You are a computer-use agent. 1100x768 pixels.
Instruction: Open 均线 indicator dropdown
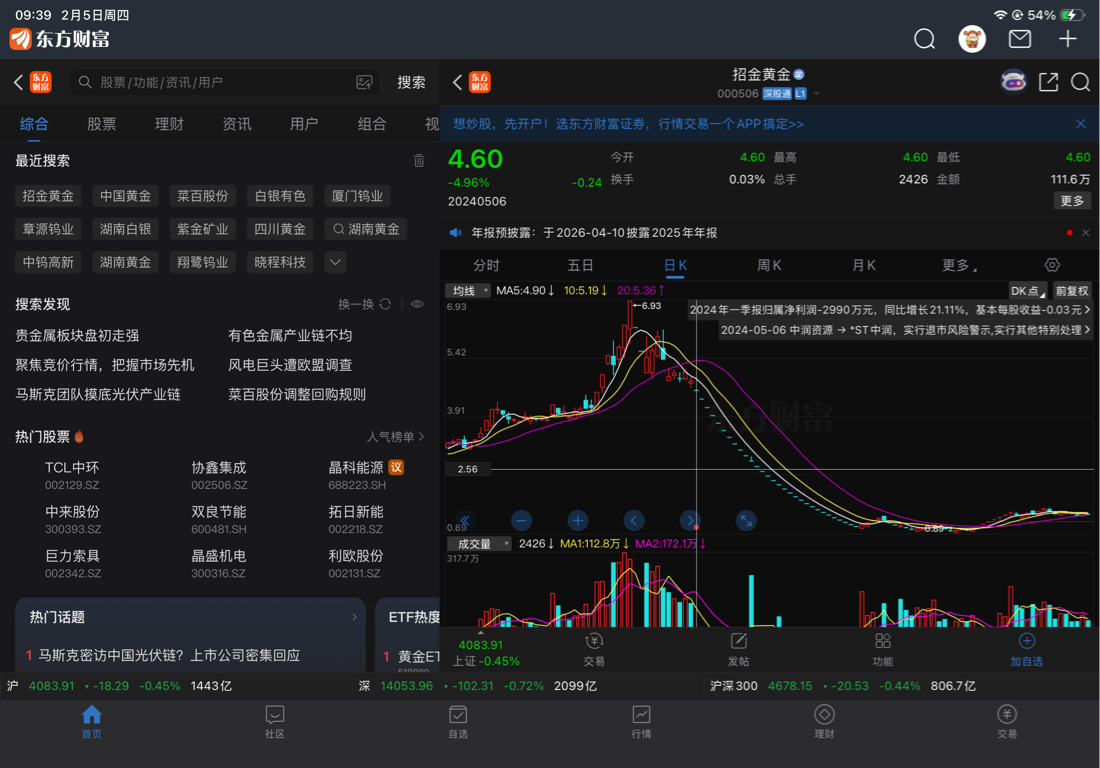click(469, 290)
